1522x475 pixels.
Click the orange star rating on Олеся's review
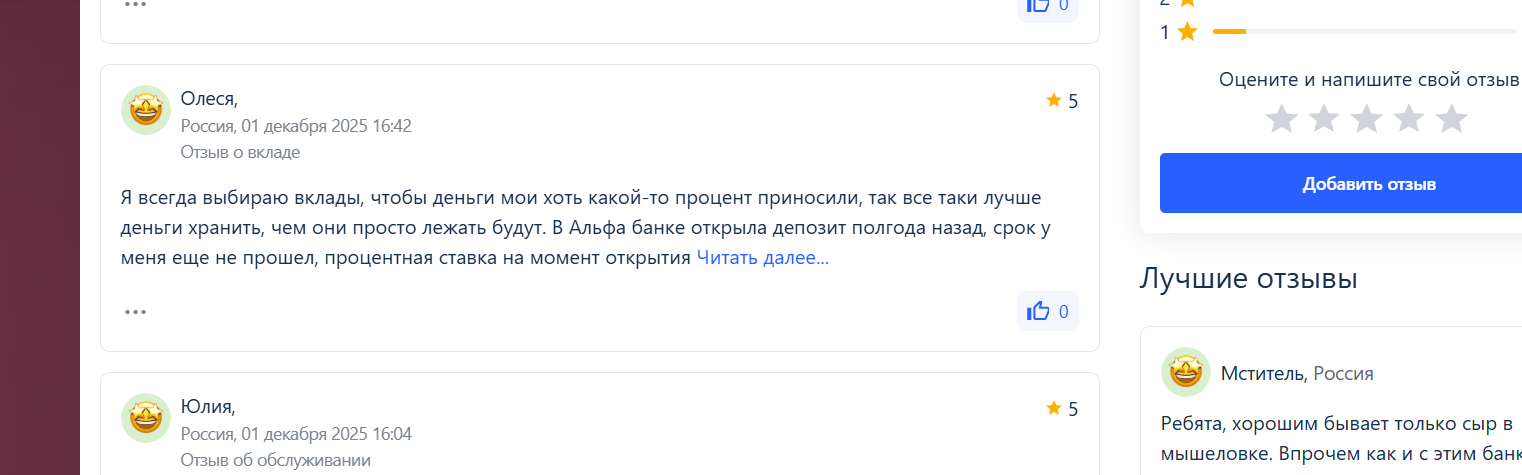tap(1061, 100)
